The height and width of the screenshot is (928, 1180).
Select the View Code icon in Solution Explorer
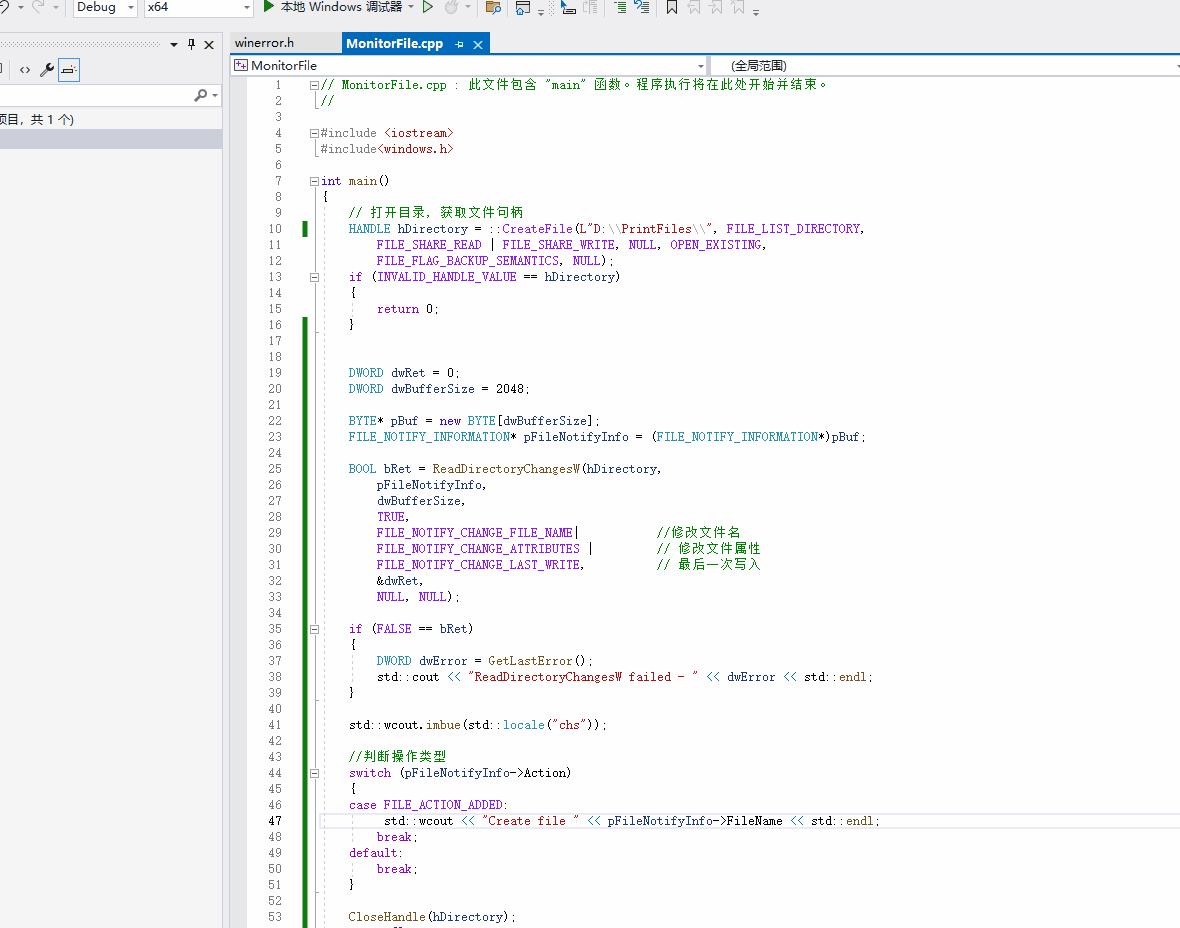pos(25,70)
